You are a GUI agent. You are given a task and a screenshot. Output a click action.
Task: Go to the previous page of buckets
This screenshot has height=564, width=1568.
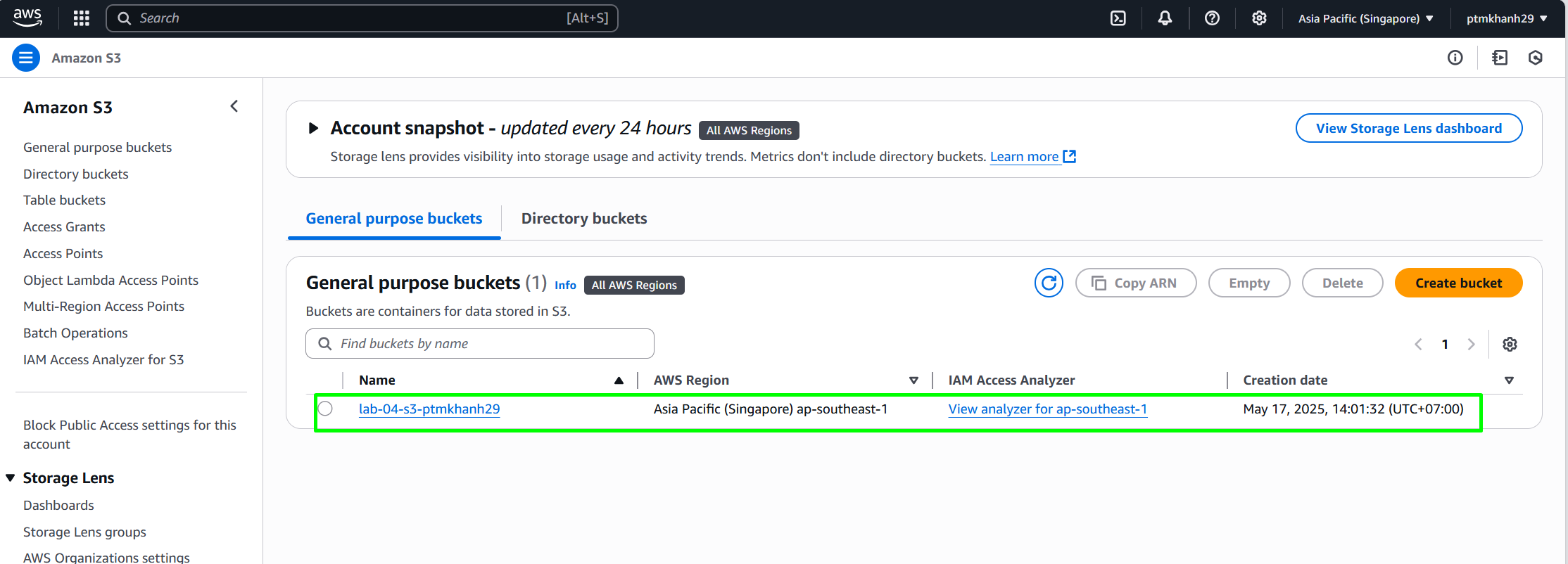point(1418,344)
